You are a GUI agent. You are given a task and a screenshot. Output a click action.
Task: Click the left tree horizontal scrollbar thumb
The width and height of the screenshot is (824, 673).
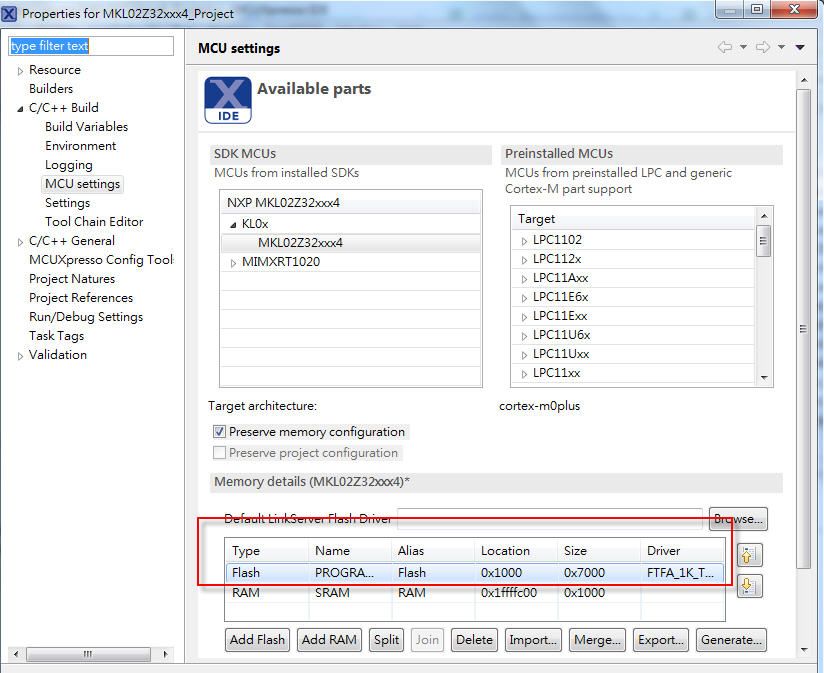point(88,654)
